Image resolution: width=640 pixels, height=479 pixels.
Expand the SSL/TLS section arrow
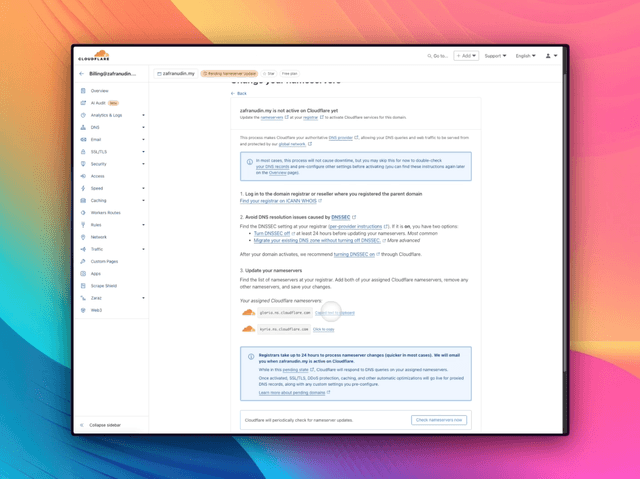point(143,152)
